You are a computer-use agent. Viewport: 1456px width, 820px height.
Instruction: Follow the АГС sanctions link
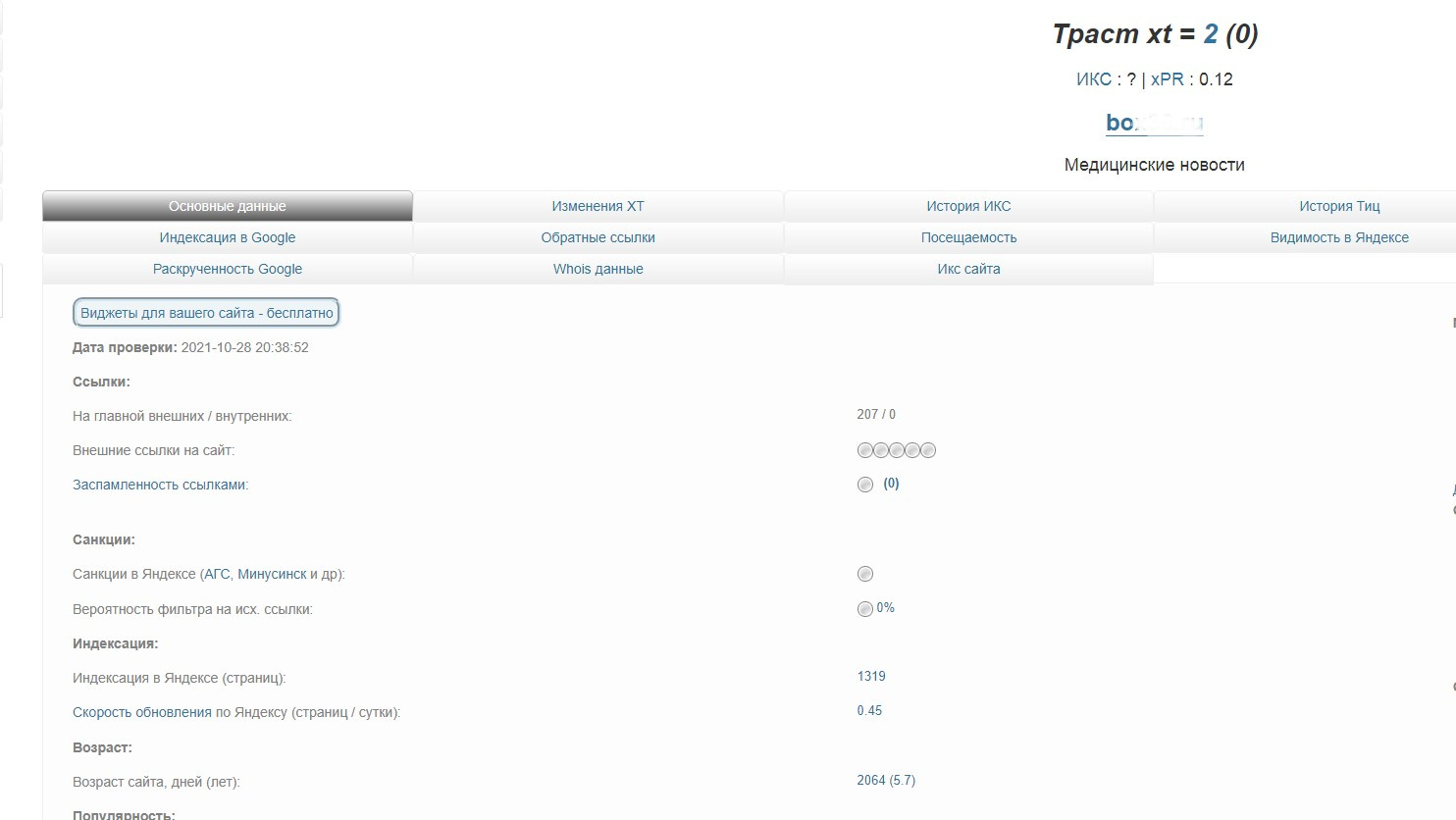click(x=217, y=574)
